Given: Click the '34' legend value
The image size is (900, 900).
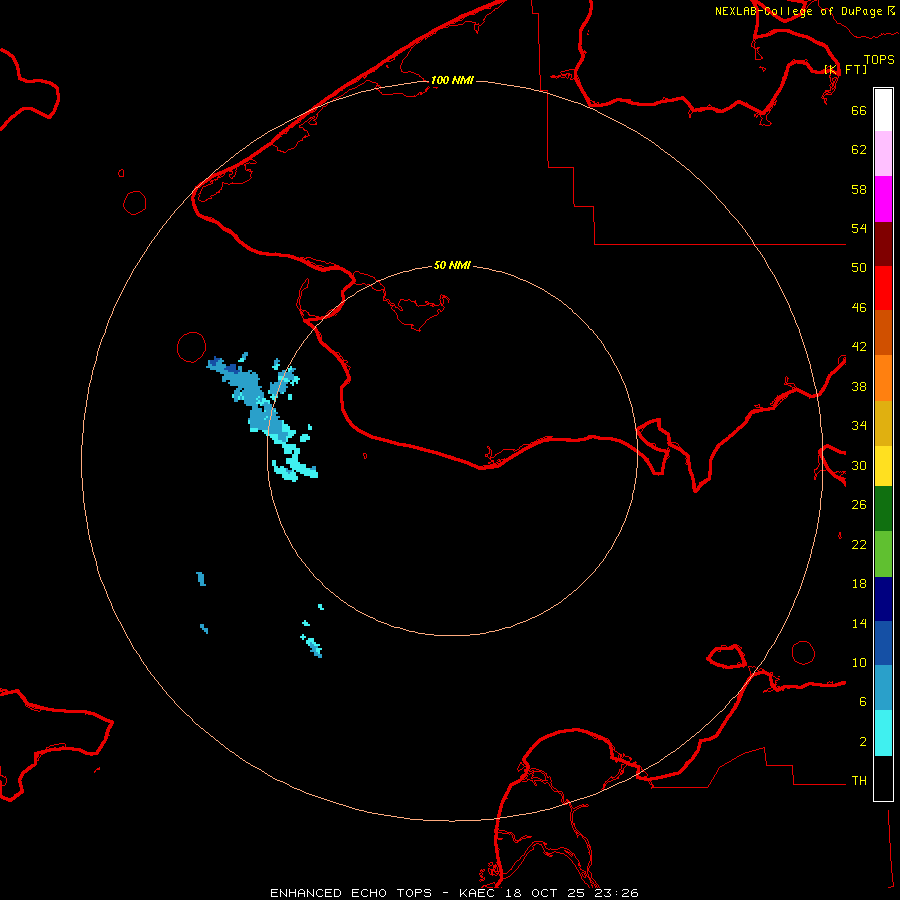Looking at the screenshot, I should coord(859,426).
